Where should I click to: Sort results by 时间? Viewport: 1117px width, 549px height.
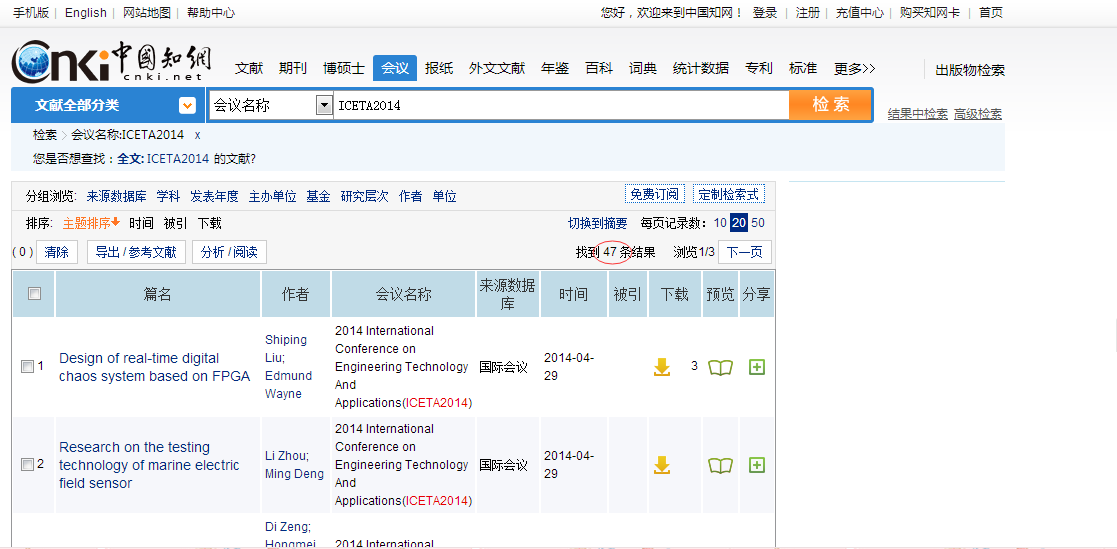coord(141,223)
